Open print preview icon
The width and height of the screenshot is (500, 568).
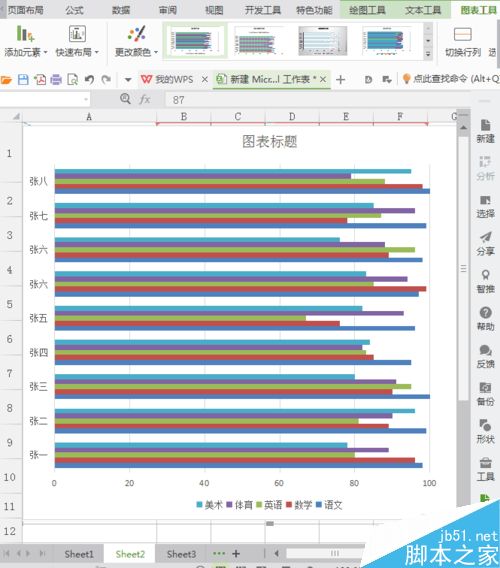tap(72, 79)
